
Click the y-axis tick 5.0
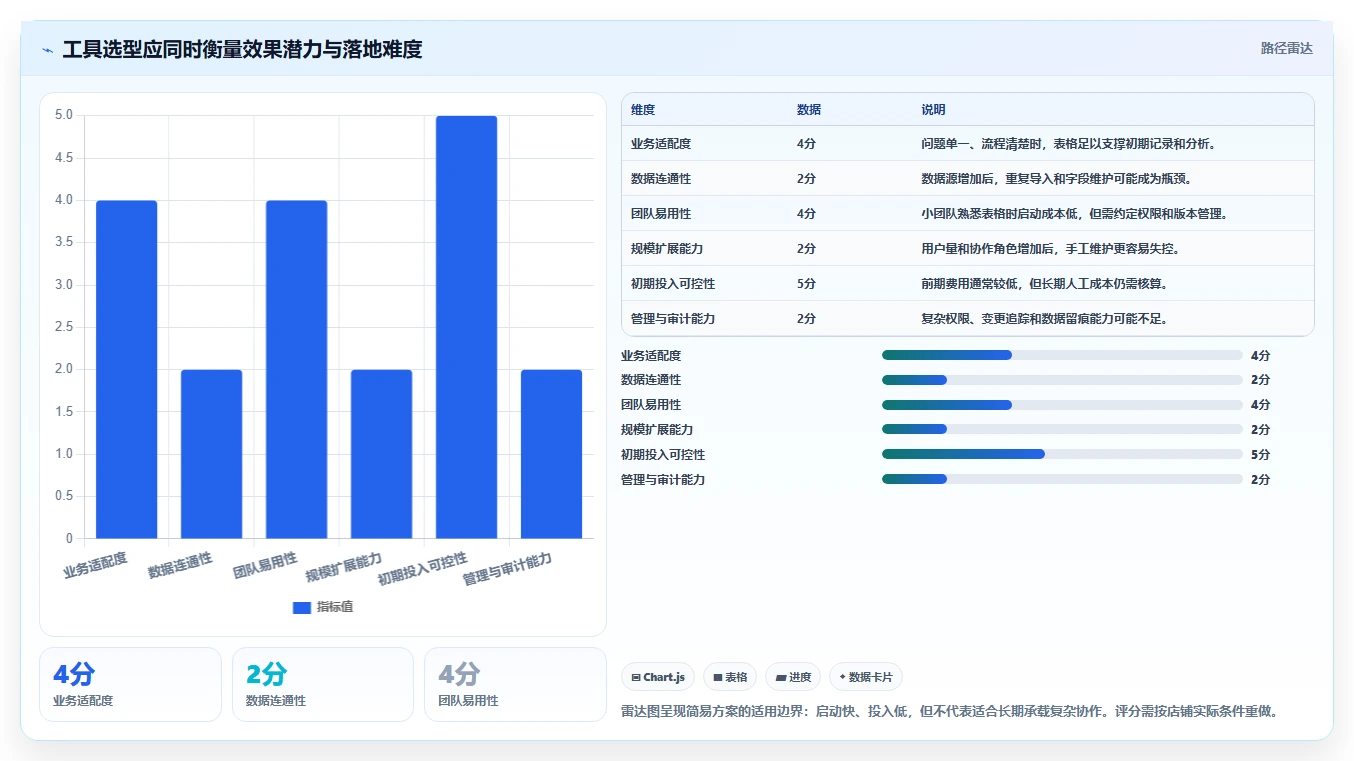[x=63, y=115]
